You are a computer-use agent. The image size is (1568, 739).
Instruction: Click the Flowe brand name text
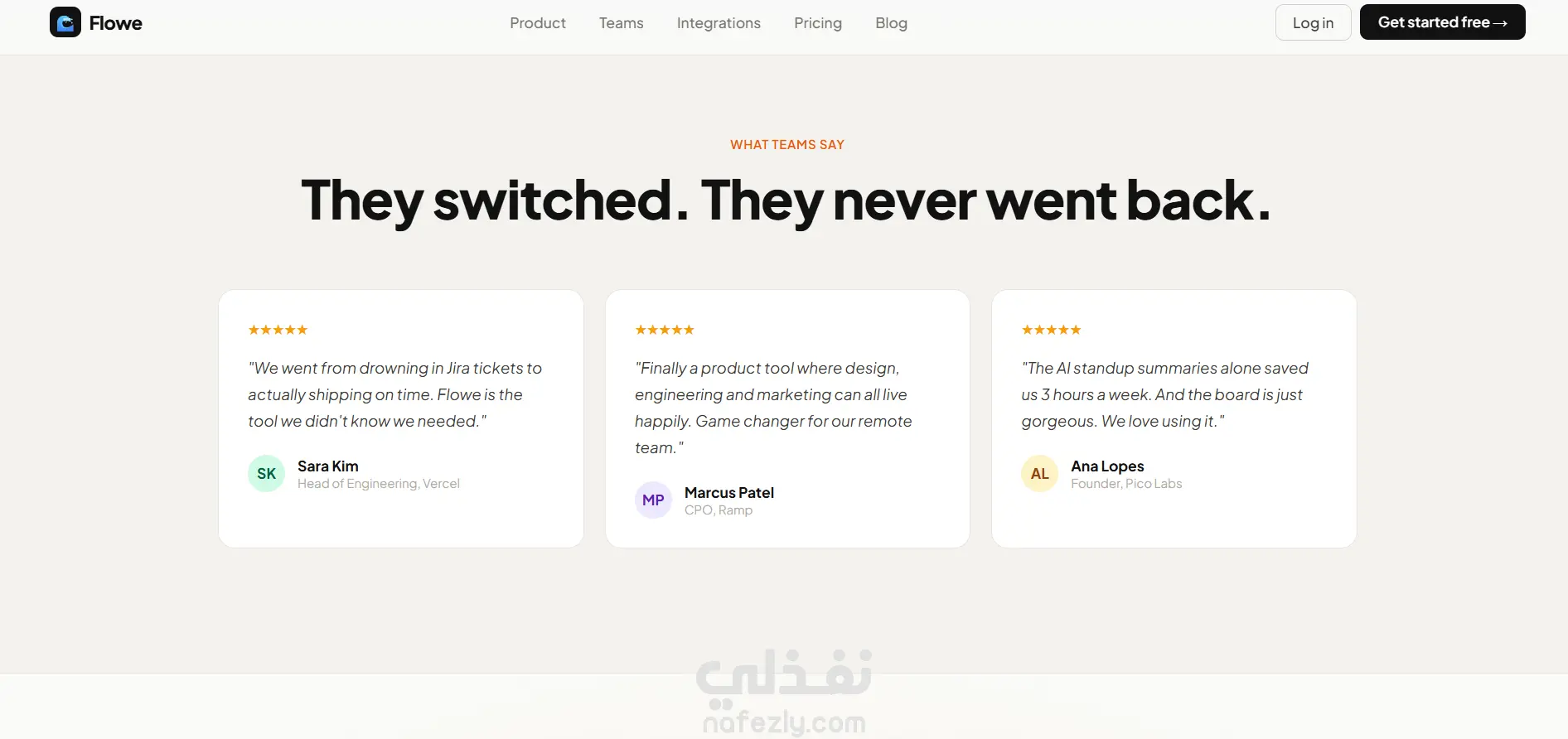tap(116, 23)
